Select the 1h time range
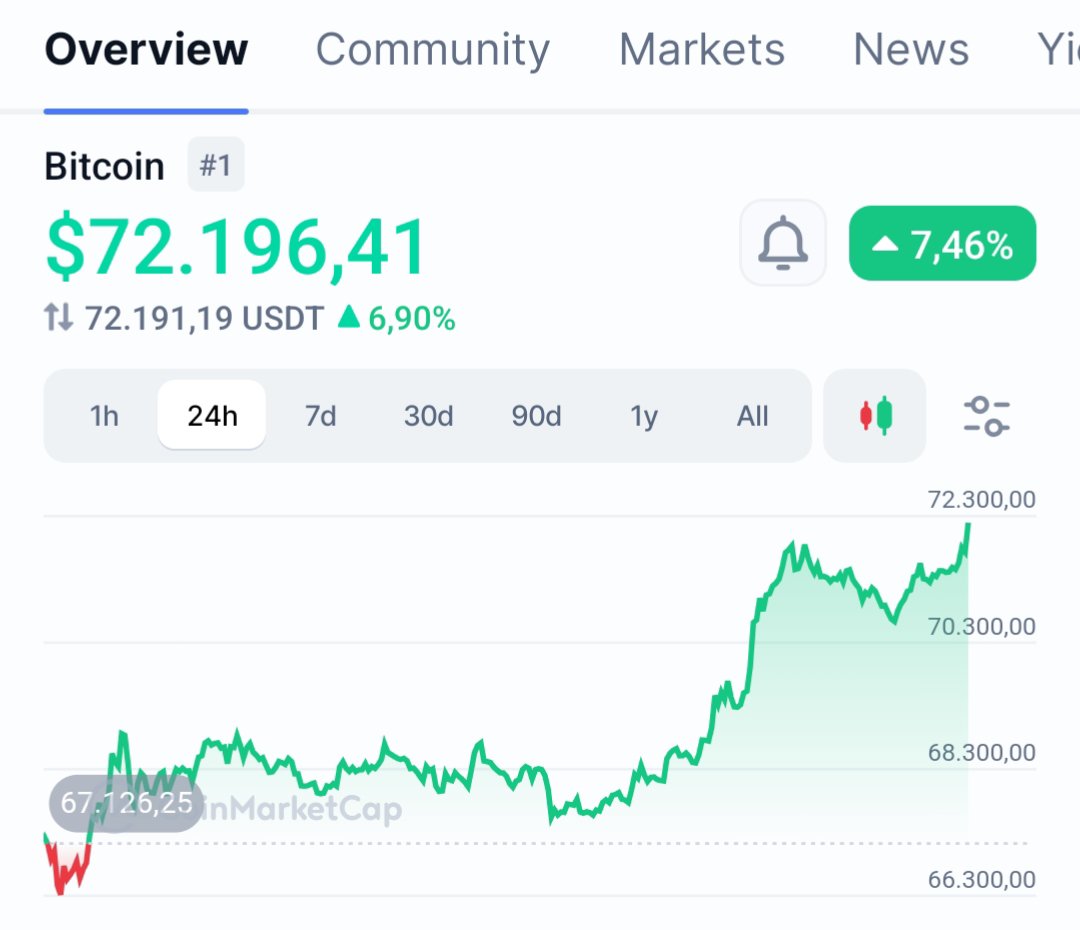 (x=104, y=416)
